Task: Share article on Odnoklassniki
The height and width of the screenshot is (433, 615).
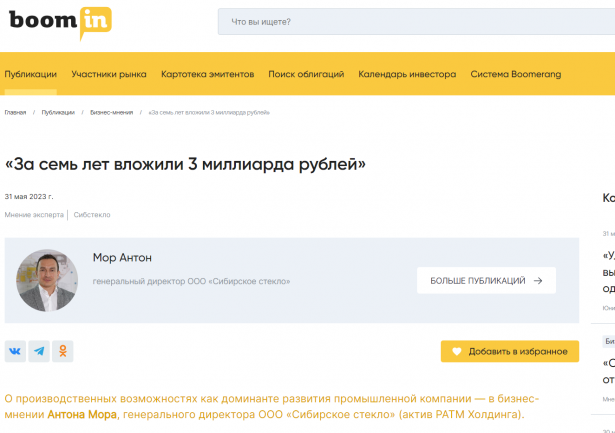Action: [x=63, y=351]
